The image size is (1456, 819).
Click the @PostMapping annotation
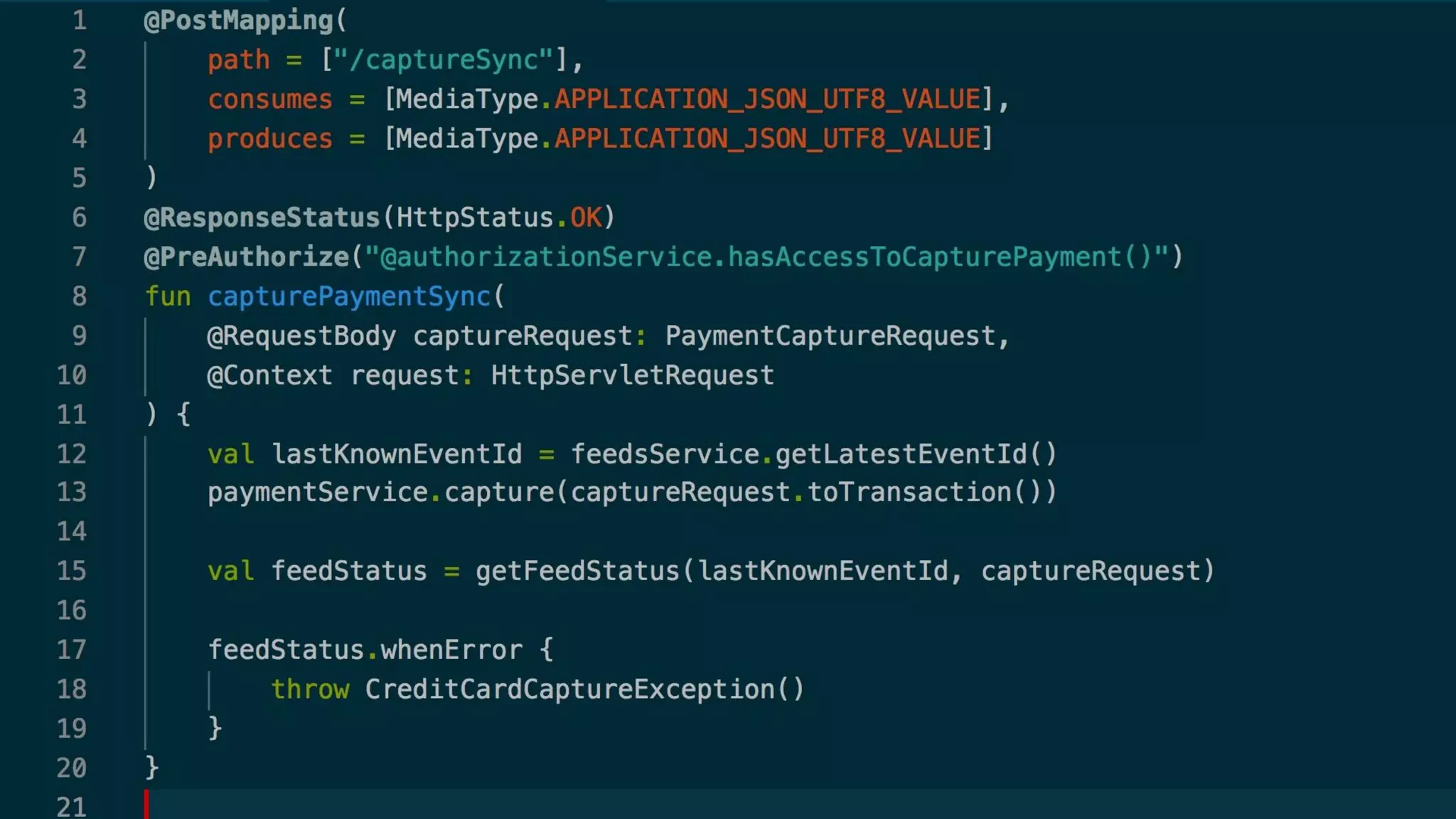(x=238, y=21)
